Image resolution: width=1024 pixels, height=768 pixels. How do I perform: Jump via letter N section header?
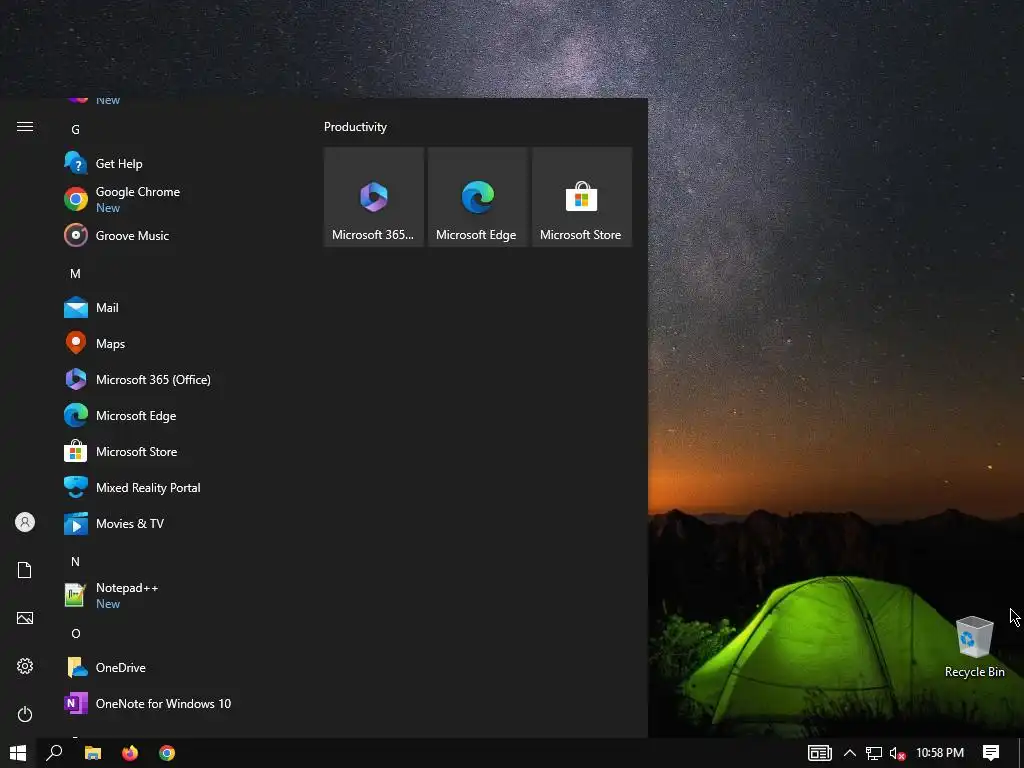tap(75, 562)
